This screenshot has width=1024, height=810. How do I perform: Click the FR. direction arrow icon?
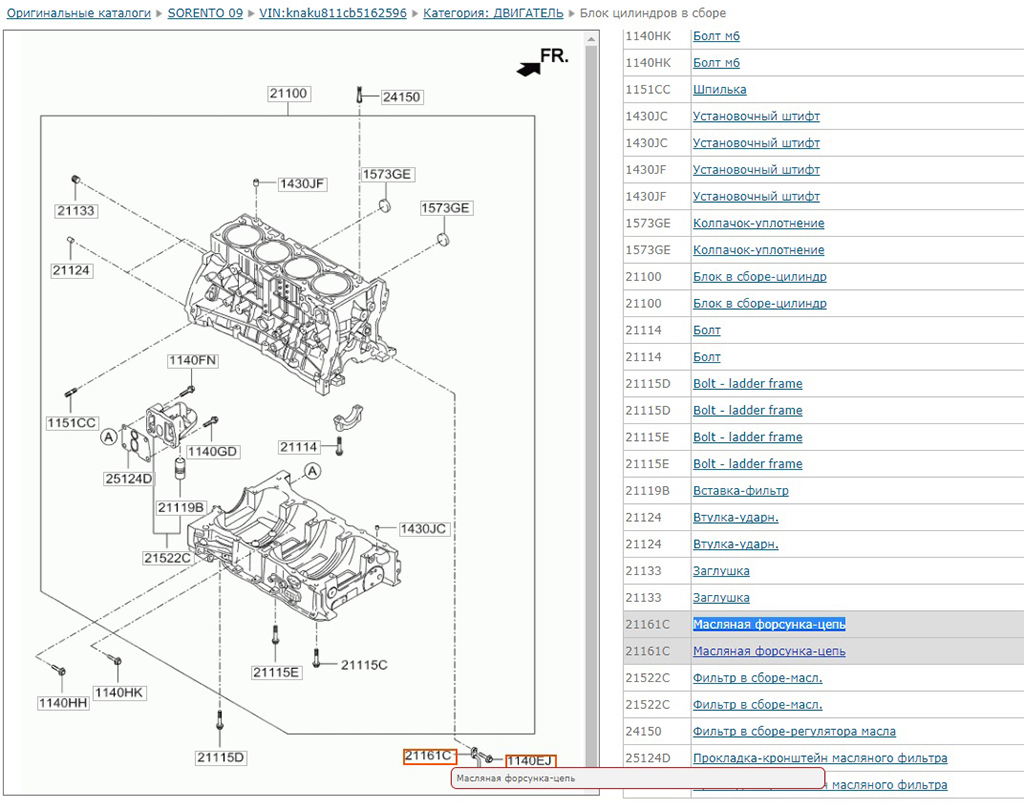point(527,67)
